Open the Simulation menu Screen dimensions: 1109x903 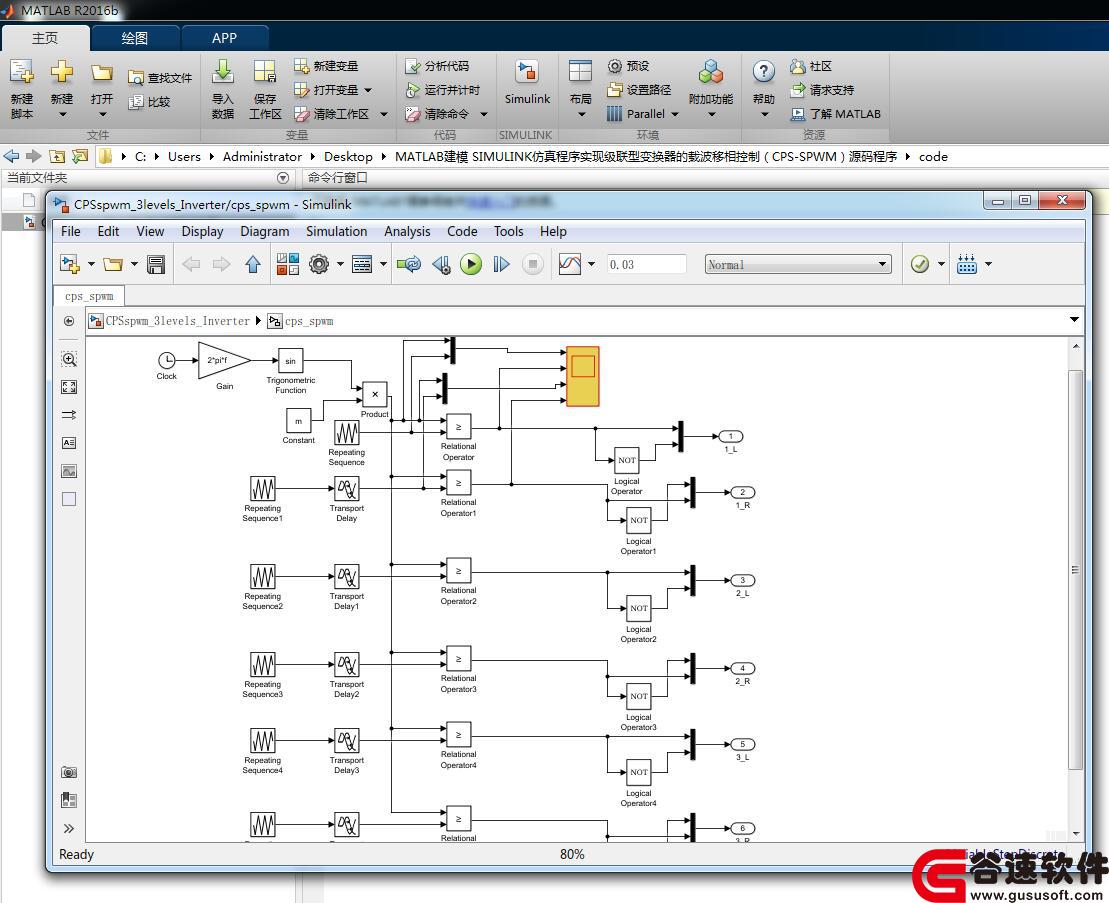pos(337,231)
